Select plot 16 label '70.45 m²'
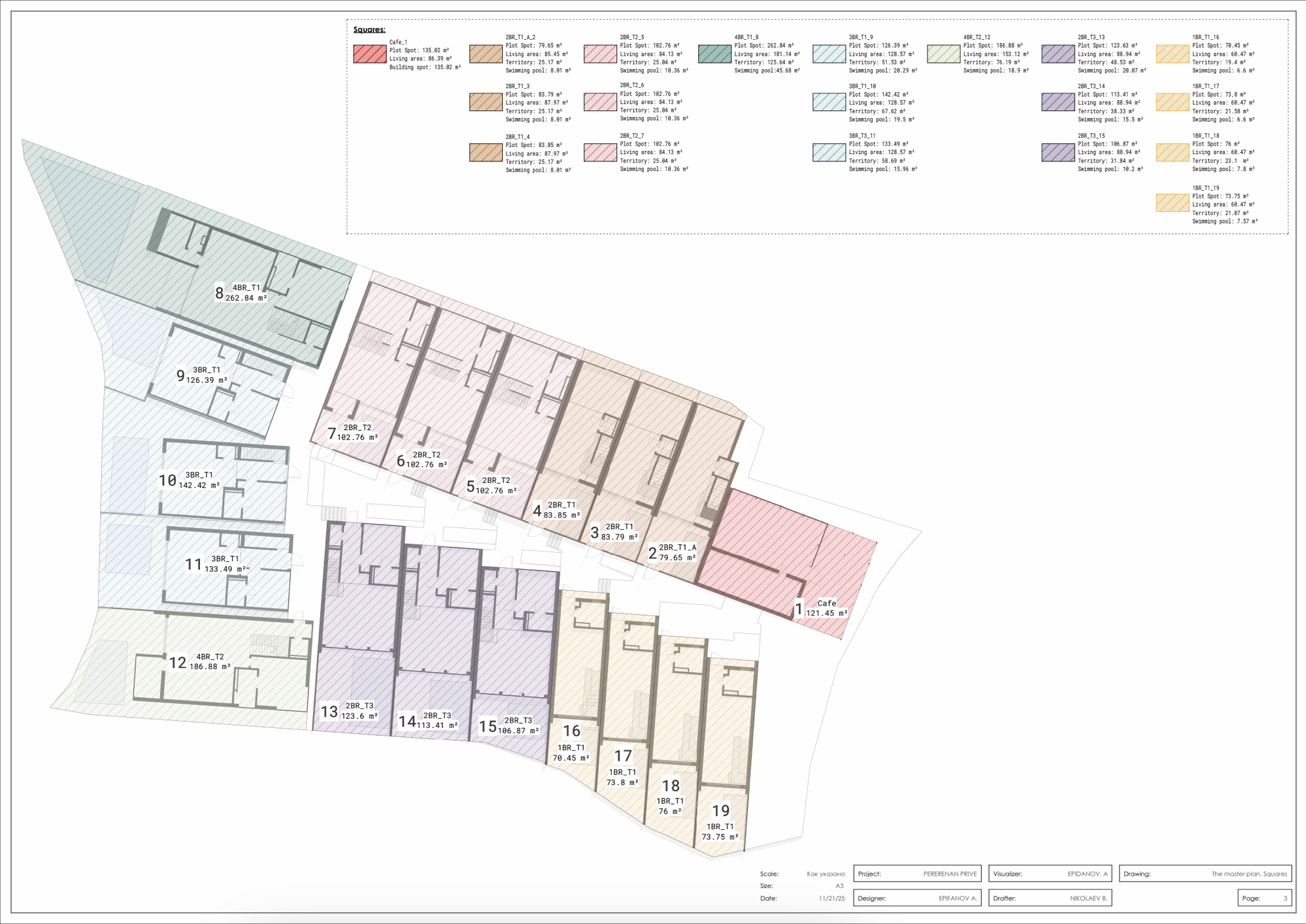This screenshot has height=924, width=1306. (x=571, y=758)
